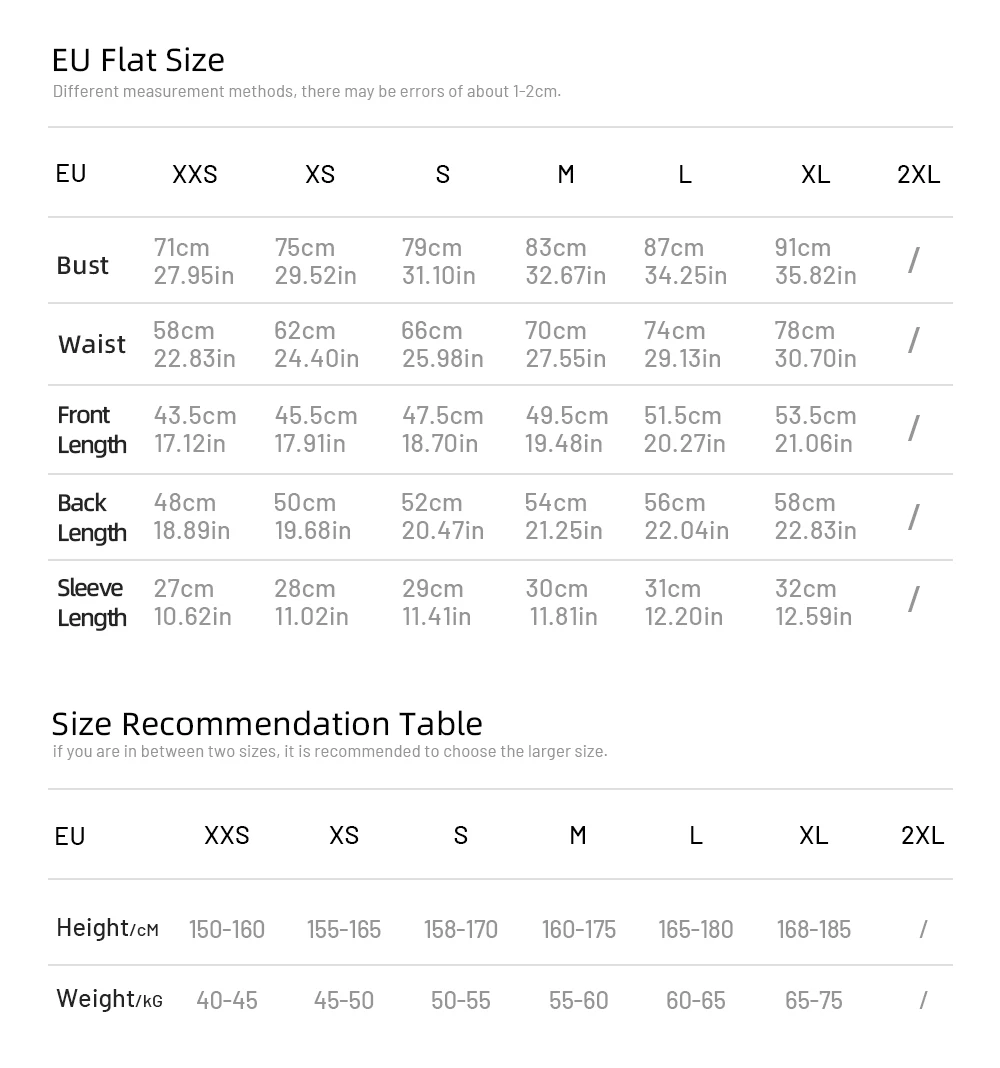The width and height of the screenshot is (1000, 1068).
Task: Click the Front Length row label
Action: [92, 429]
